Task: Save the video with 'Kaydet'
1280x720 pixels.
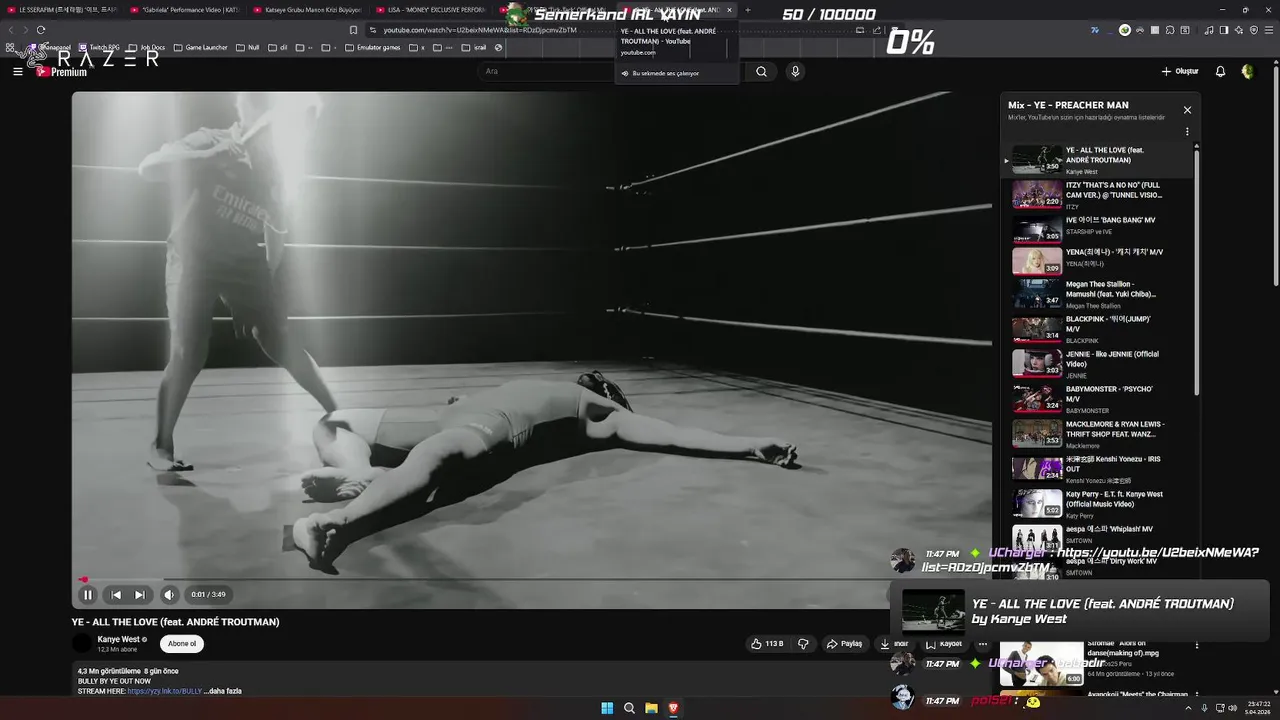Action: click(943, 644)
